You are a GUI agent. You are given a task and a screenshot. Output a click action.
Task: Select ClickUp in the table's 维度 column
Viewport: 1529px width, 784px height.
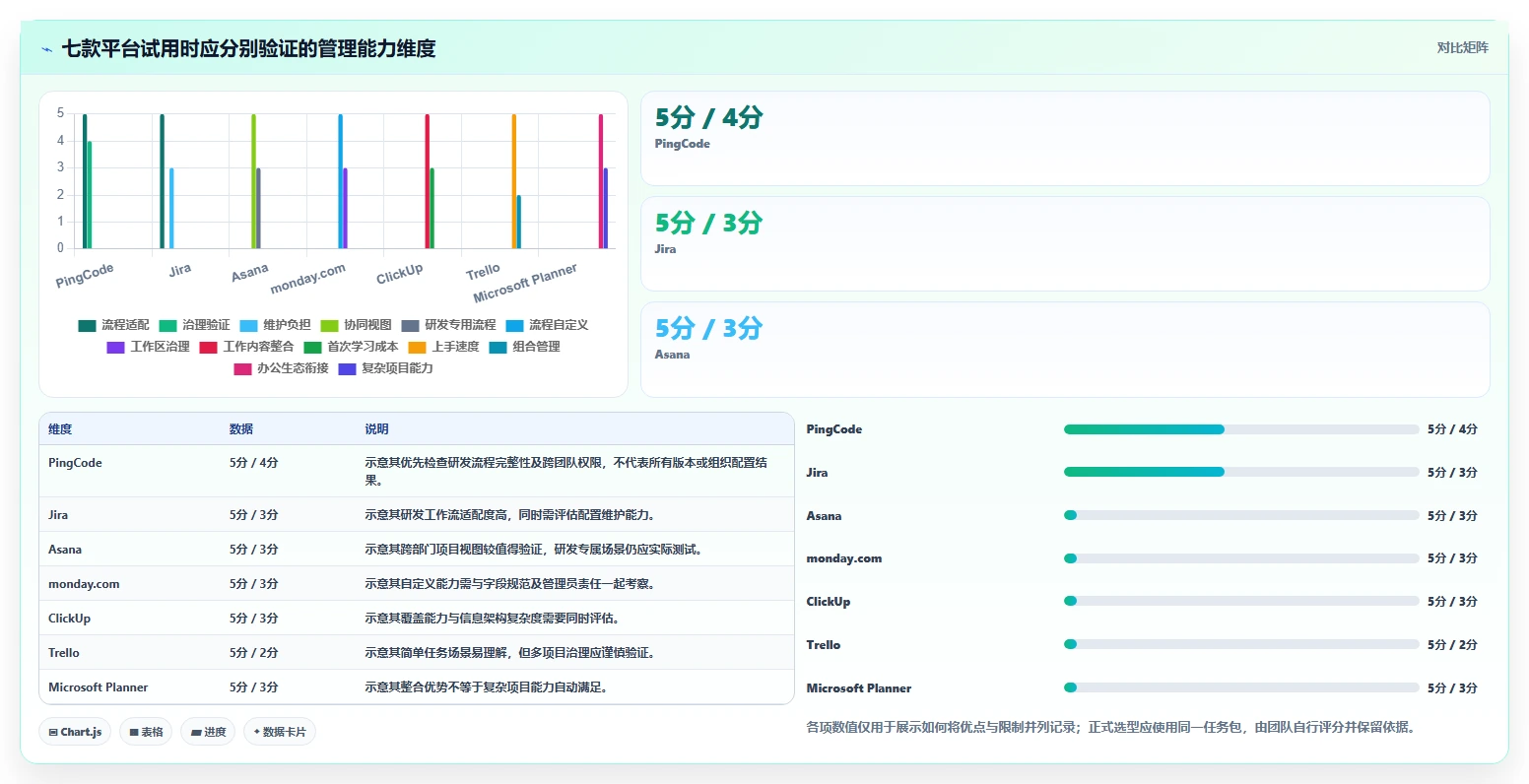click(x=69, y=619)
